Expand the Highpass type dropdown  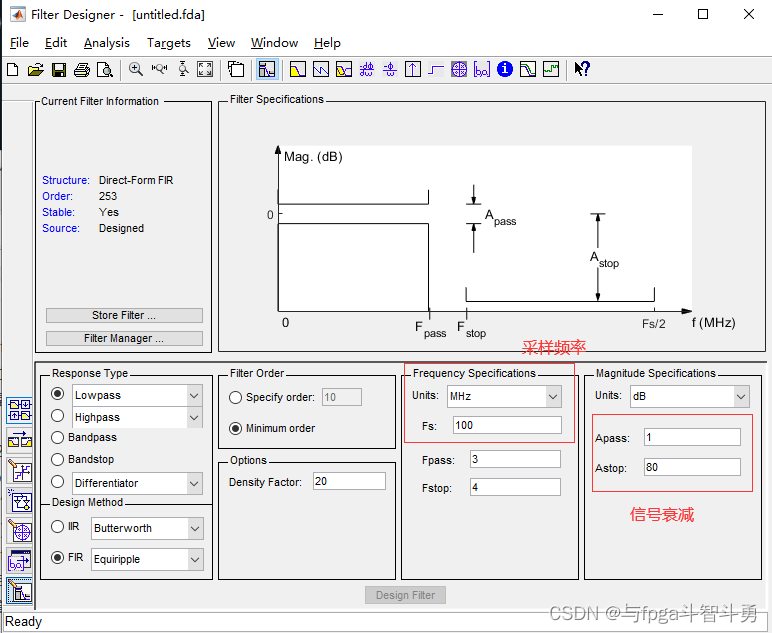(x=194, y=417)
